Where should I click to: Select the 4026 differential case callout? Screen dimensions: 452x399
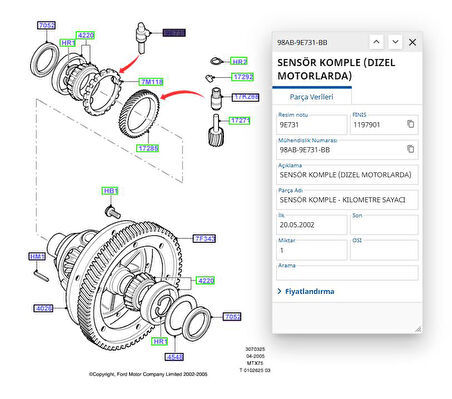tap(43, 308)
